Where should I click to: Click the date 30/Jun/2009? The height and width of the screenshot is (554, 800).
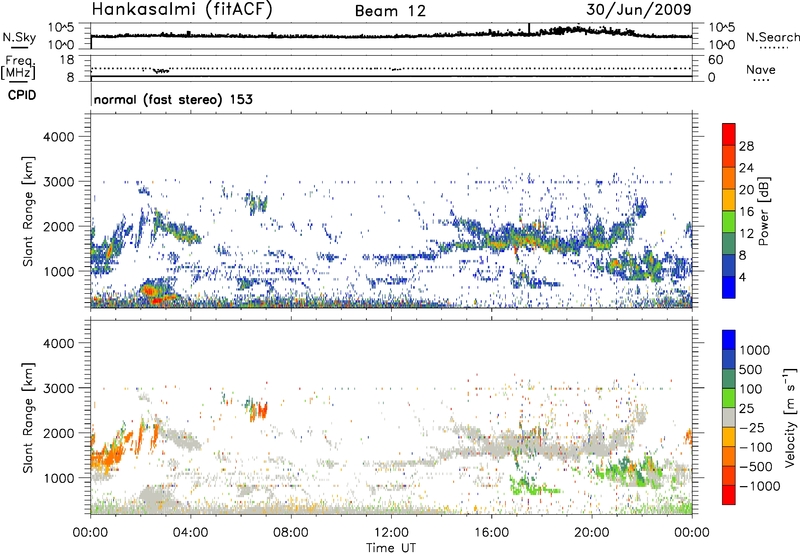[639, 9]
